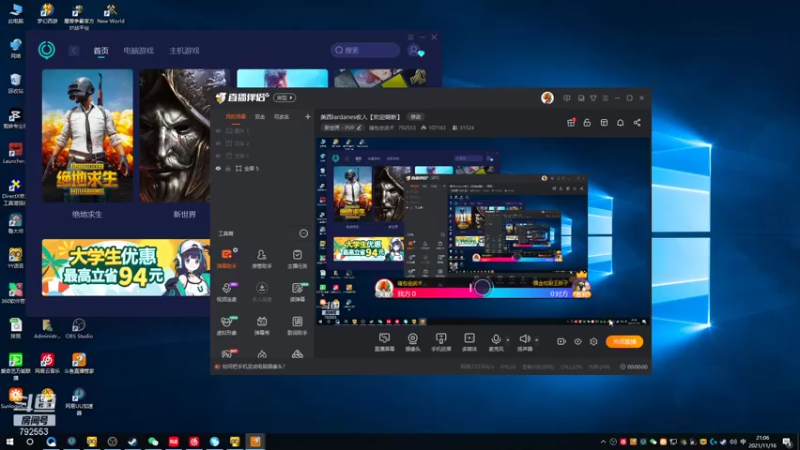The image size is (800, 450).
Task: Click the layout panel icon near bell
Action: pyautogui.click(x=604, y=122)
